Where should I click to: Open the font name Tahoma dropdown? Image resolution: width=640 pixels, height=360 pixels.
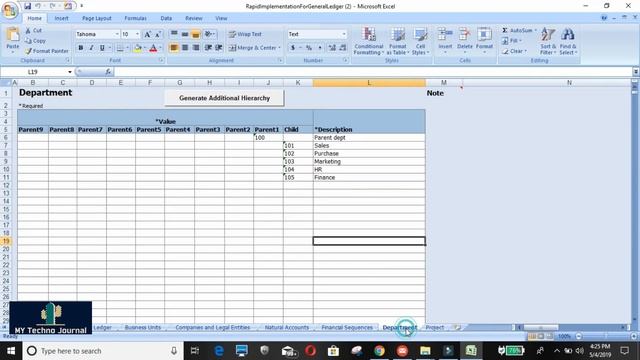click(x=117, y=34)
